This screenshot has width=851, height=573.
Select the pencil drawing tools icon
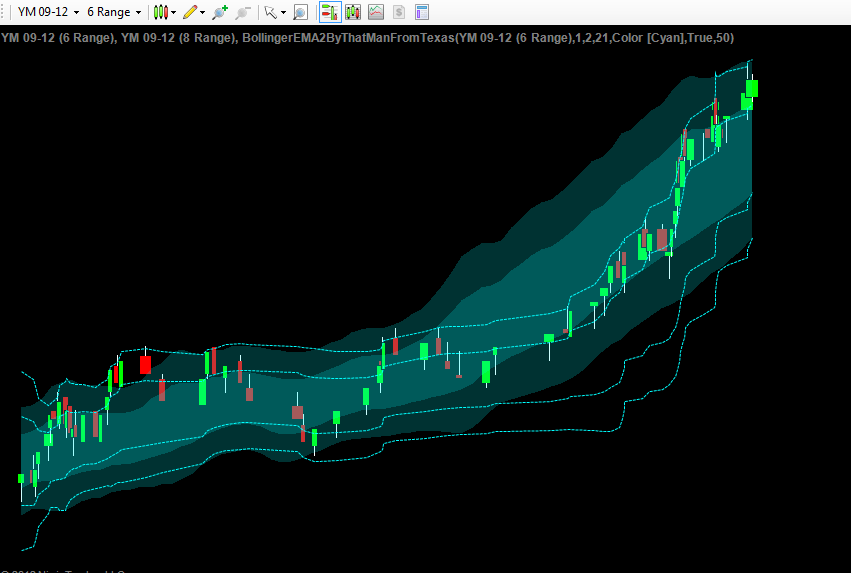pyautogui.click(x=189, y=12)
